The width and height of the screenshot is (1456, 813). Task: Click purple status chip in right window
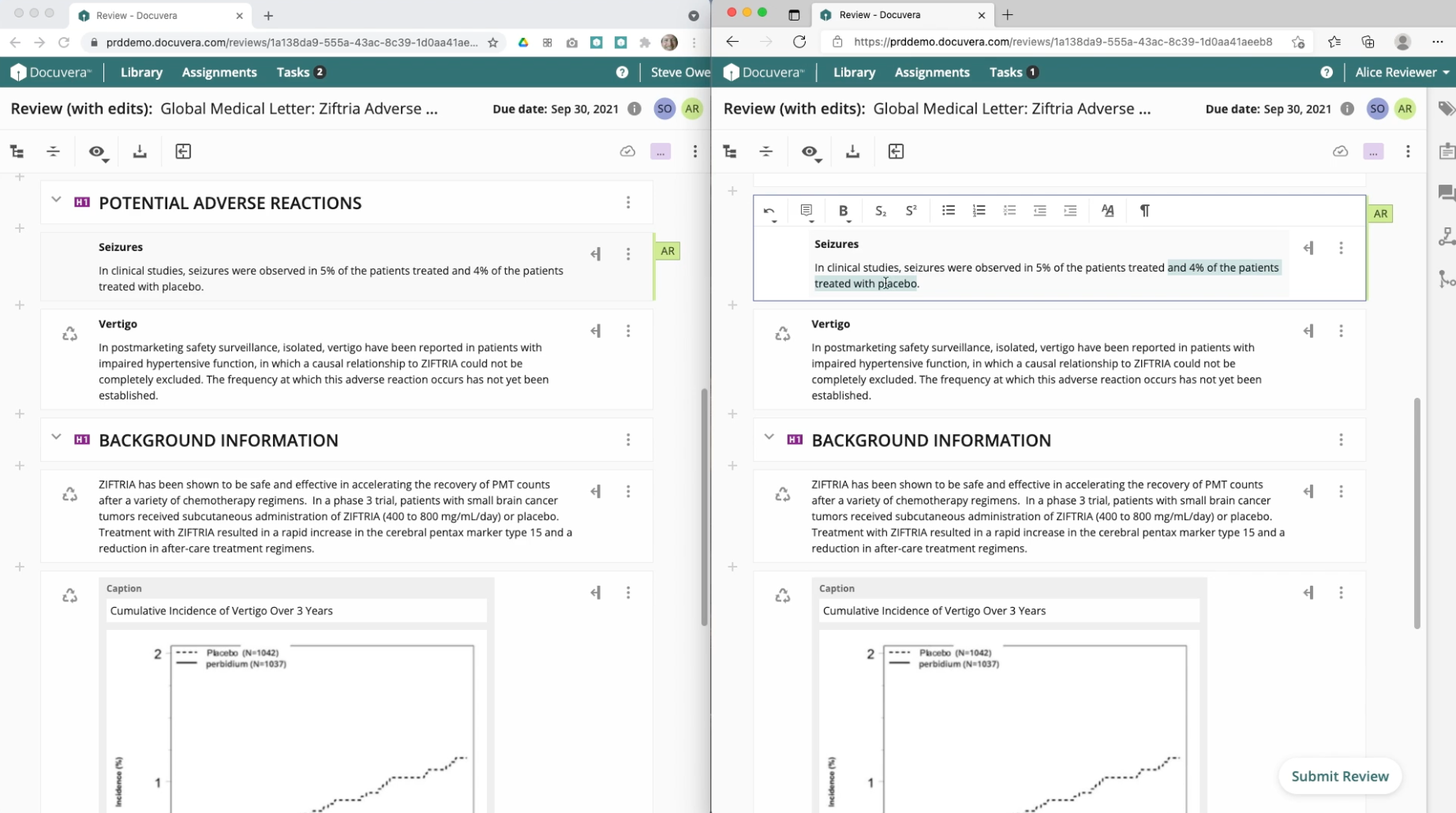(1373, 152)
